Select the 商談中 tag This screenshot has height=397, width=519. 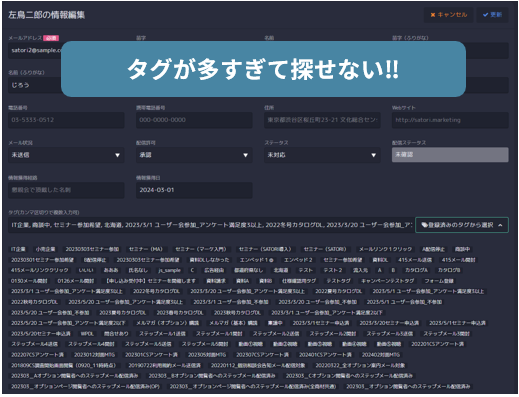click(x=462, y=249)
